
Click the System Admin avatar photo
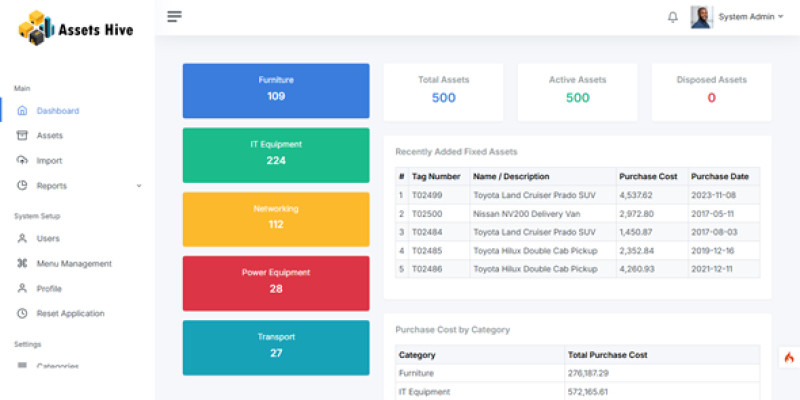701,17
